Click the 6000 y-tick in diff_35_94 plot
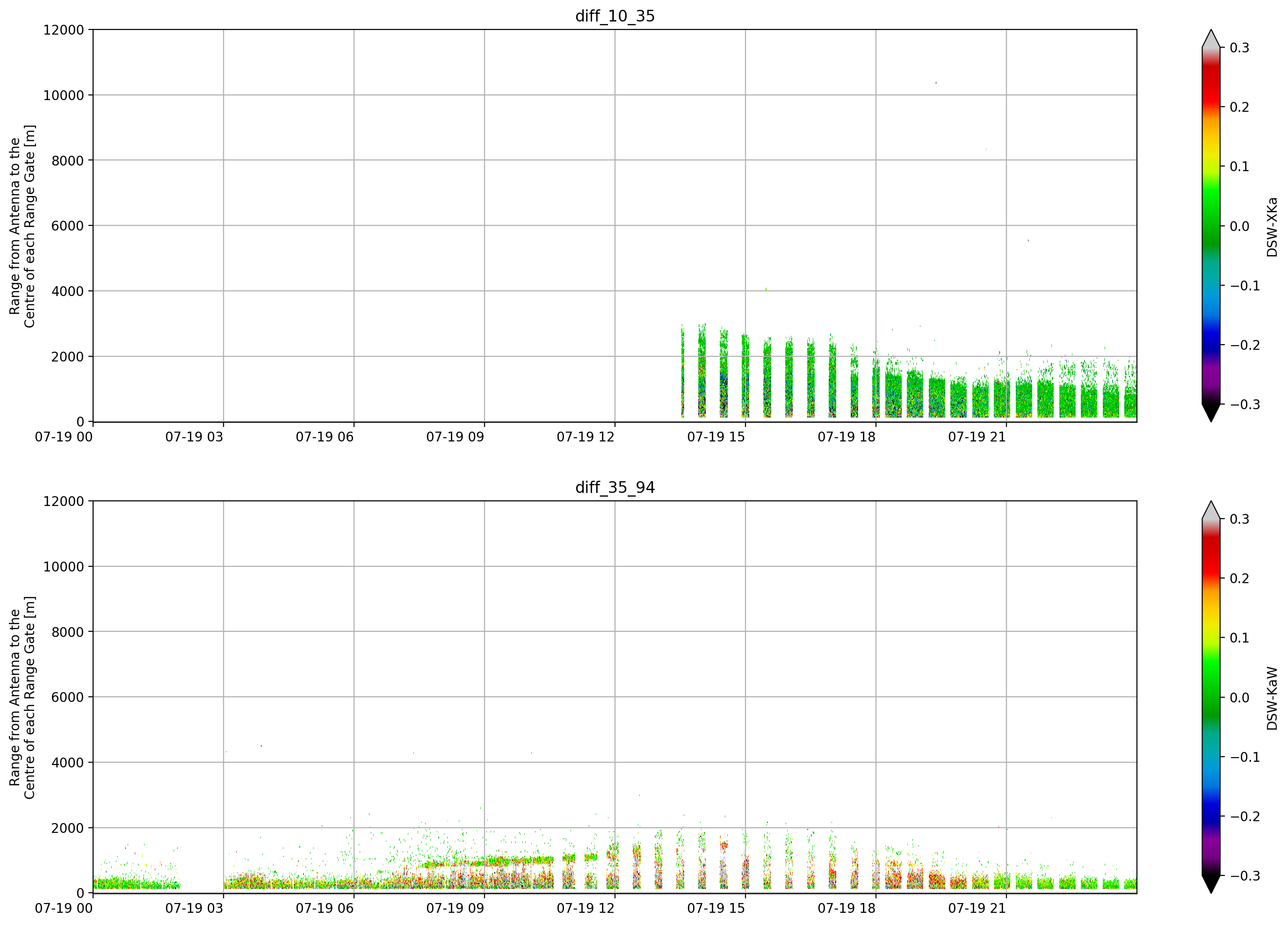 pyautogui.click(x=67, y=697)
